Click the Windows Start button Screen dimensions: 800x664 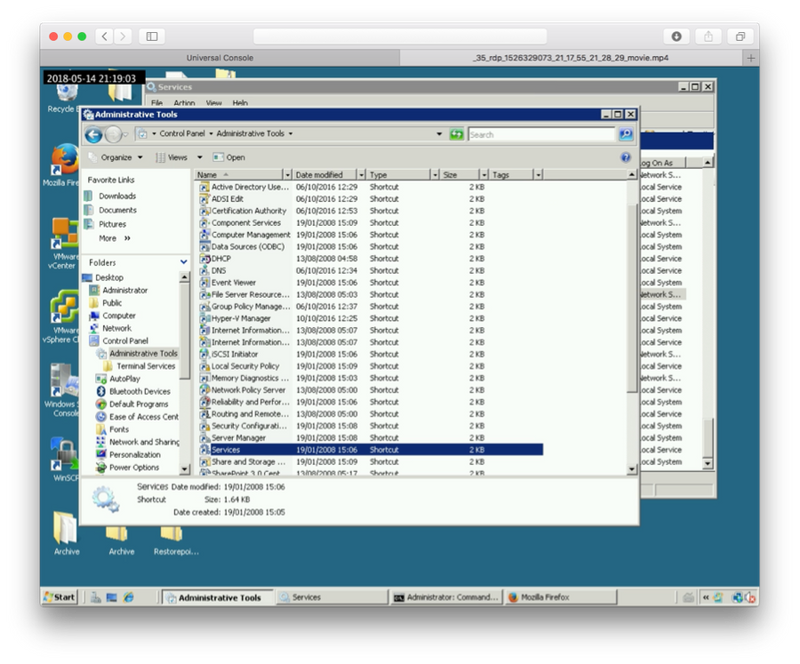point(60,597)
